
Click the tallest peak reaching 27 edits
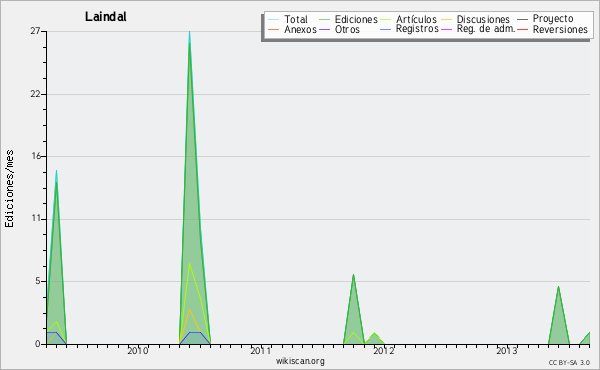tap(189, 32)
